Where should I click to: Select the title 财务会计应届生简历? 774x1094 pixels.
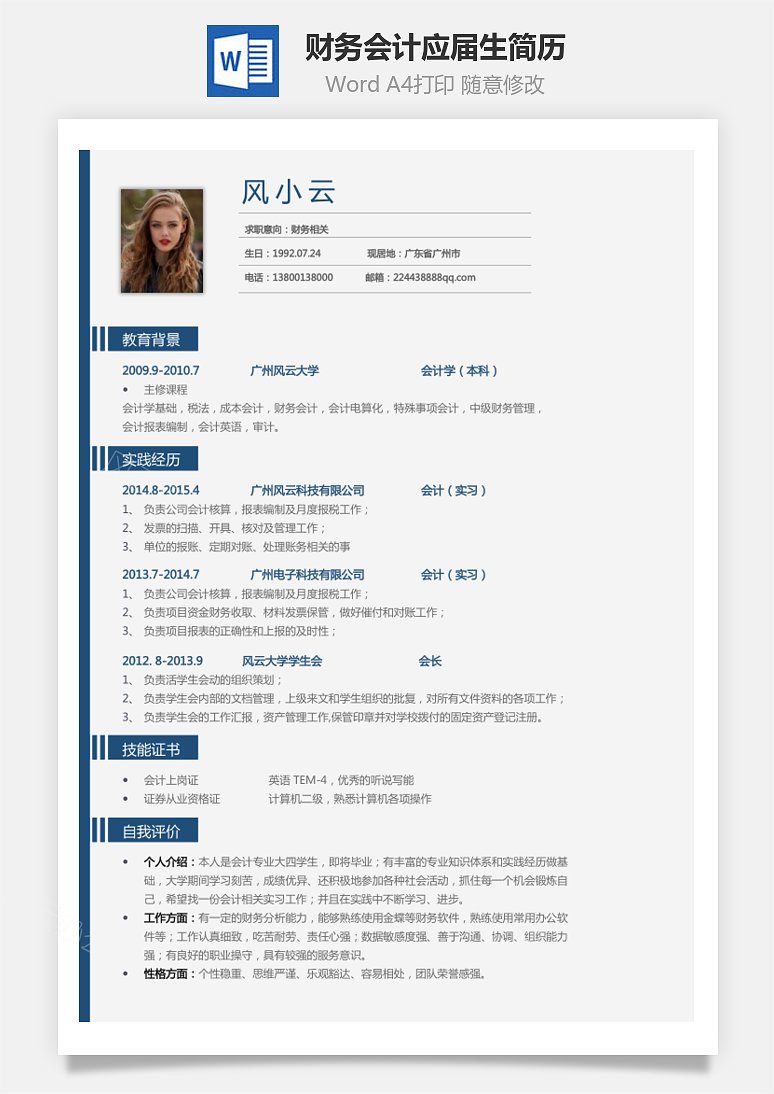click(435, 48)
